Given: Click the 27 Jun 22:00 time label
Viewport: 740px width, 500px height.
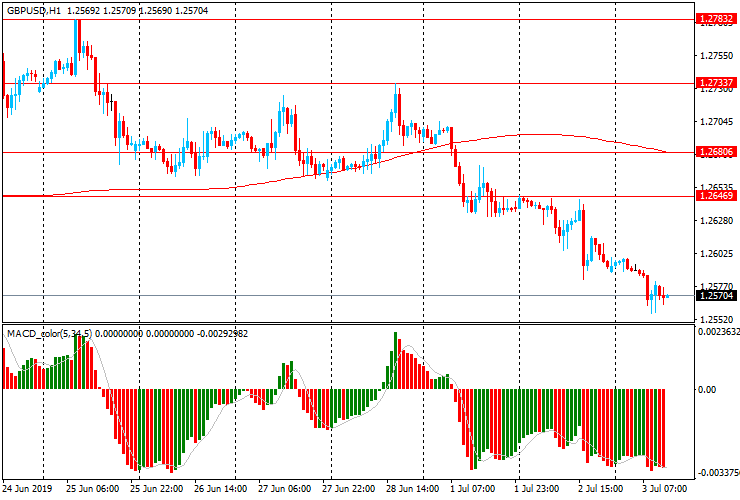Looking at the screenshot, I should coord(349,488).
